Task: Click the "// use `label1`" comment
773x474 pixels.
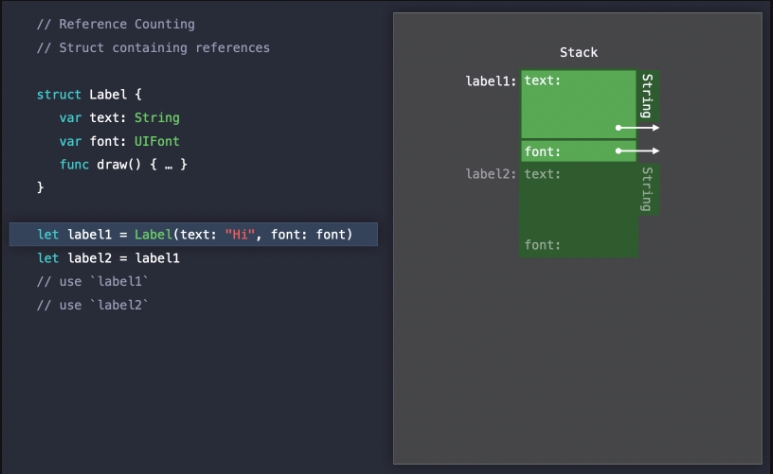Action: (92, 282)
